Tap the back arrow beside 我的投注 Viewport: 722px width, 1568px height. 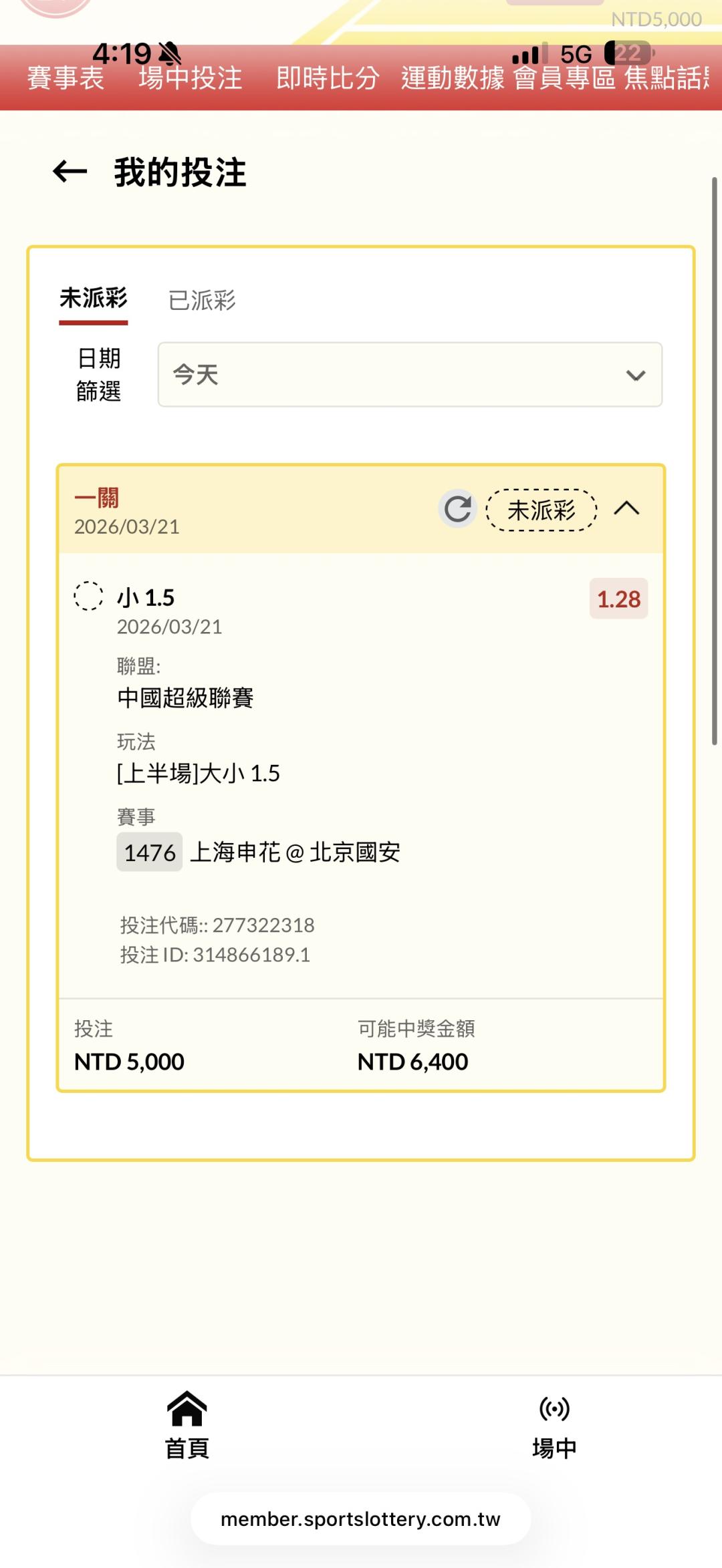pos(70,172)
